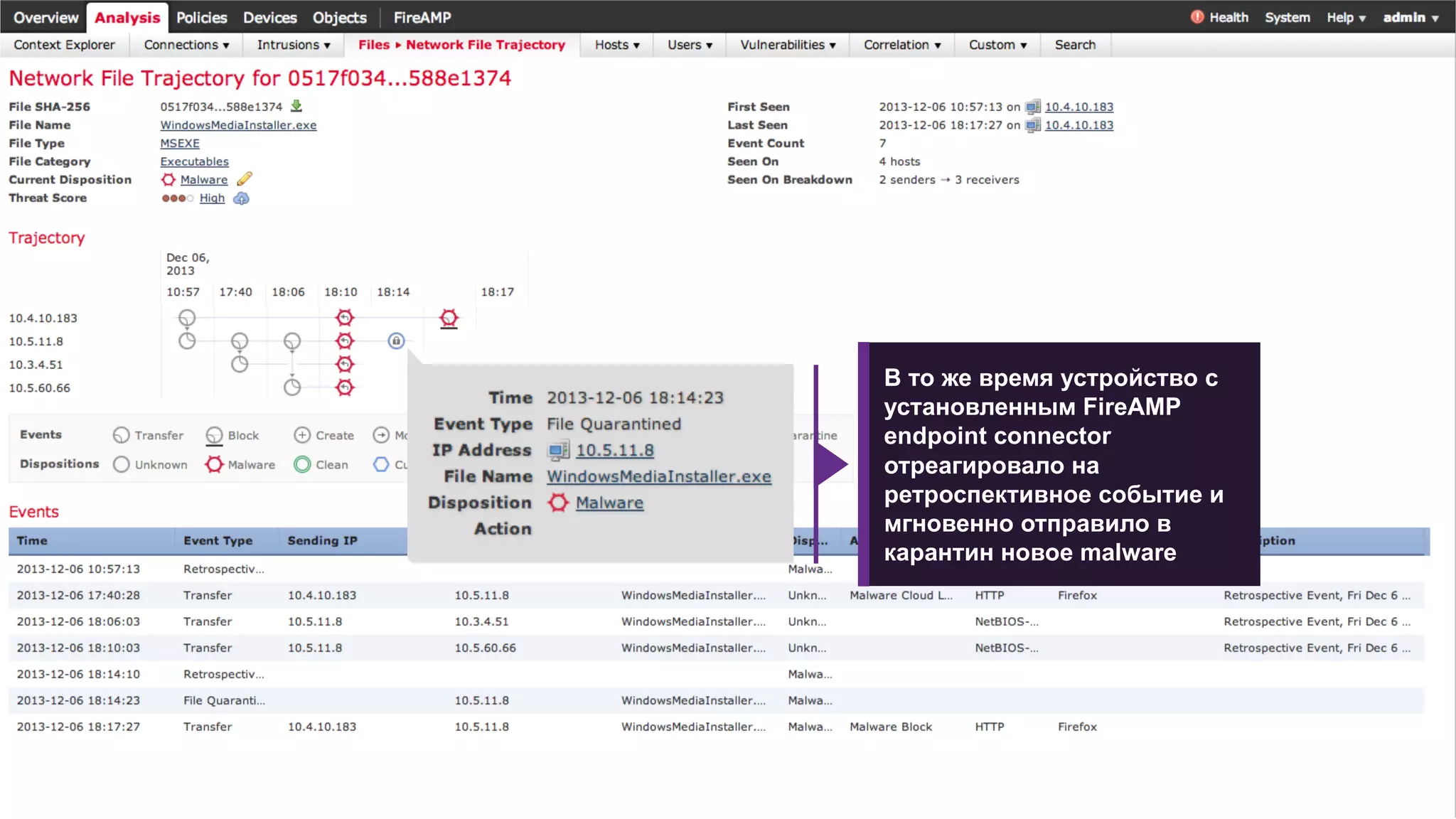1456x819 pixels.
Task: Click the Transfer event legend icon
Action: coord(122,435)
